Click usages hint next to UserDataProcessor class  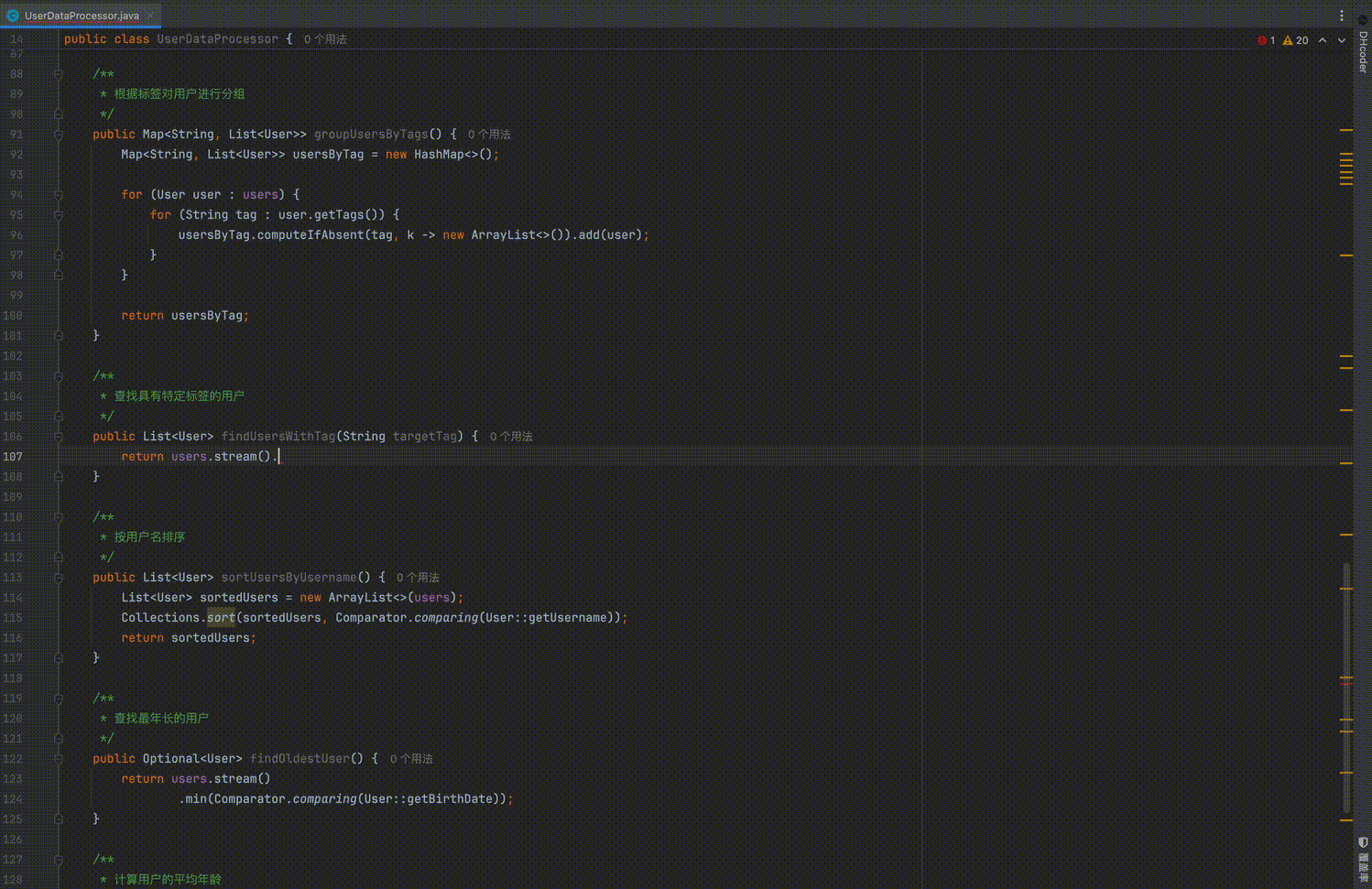(325, 39)
